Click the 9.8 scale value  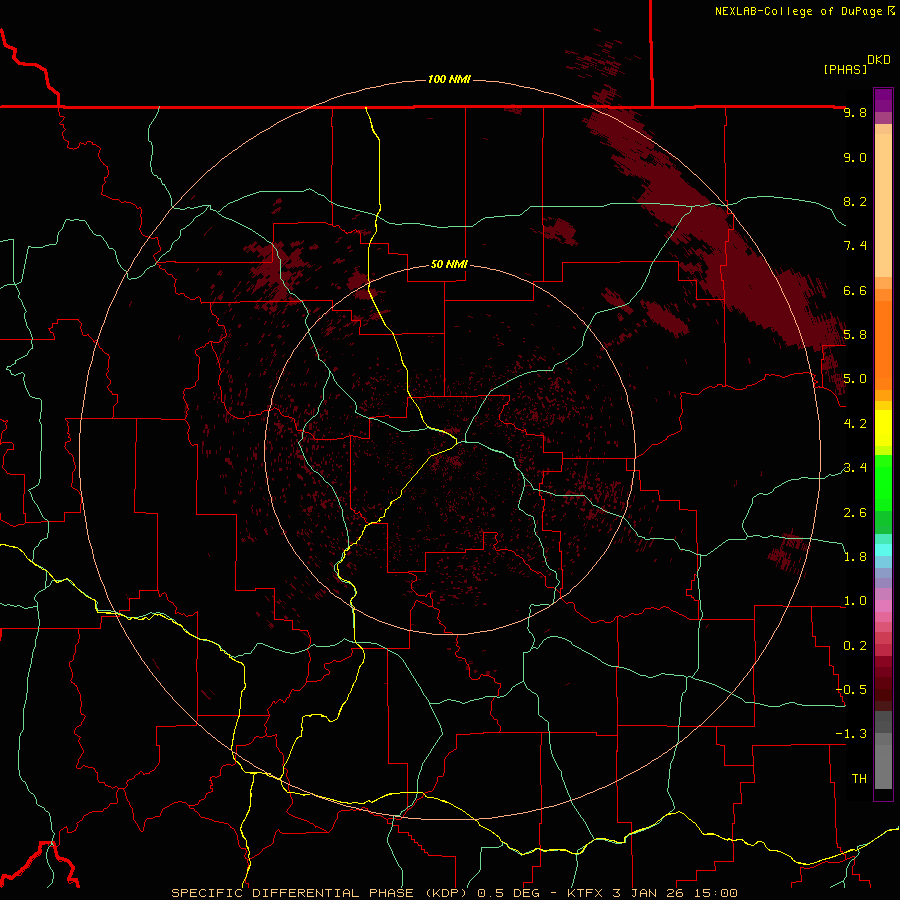[x=855, y=112]
